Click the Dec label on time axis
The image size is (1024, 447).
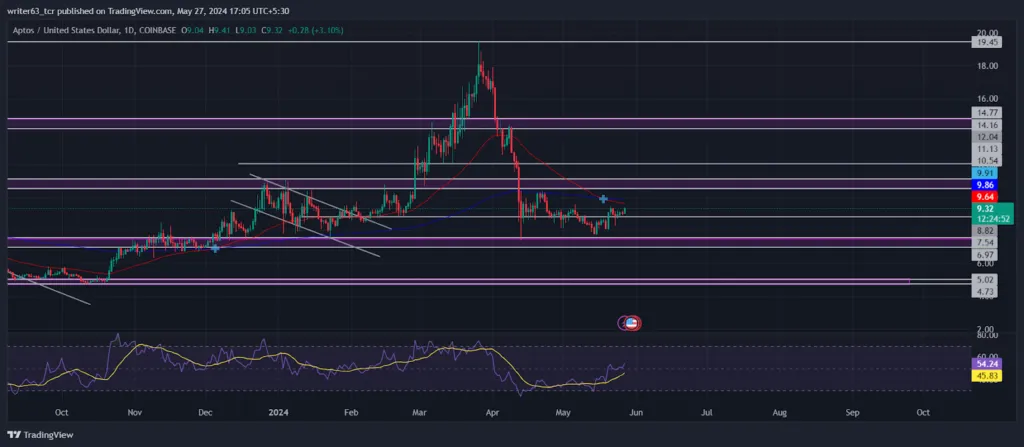coord(205,412)
